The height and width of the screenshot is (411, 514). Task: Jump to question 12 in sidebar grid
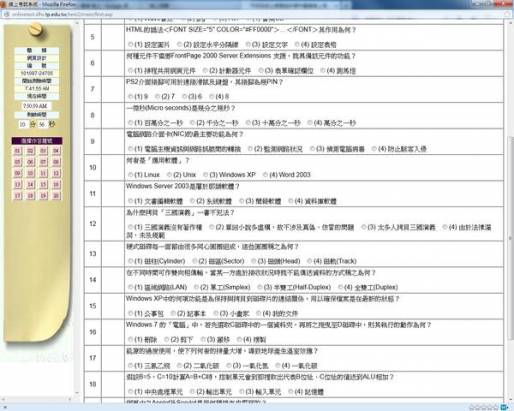coord(56,174)
